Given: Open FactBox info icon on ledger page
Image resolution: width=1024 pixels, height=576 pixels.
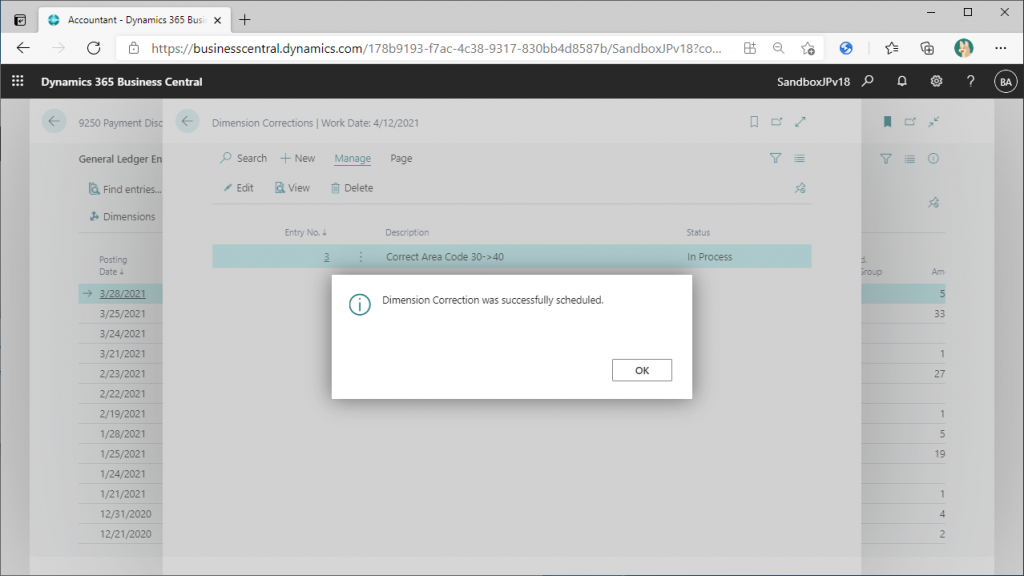Looking at the screenshot, I should (x=933, y=158).
